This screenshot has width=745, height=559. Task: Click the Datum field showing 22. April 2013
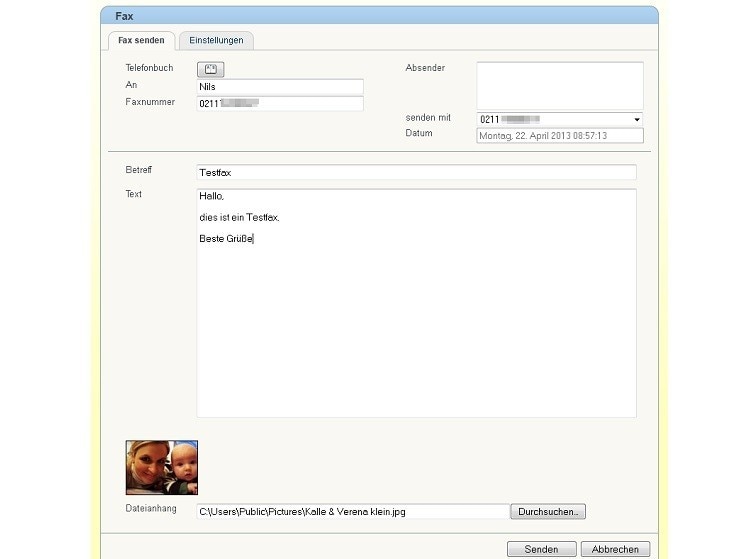pyautogui.click(x=559, y=136)
